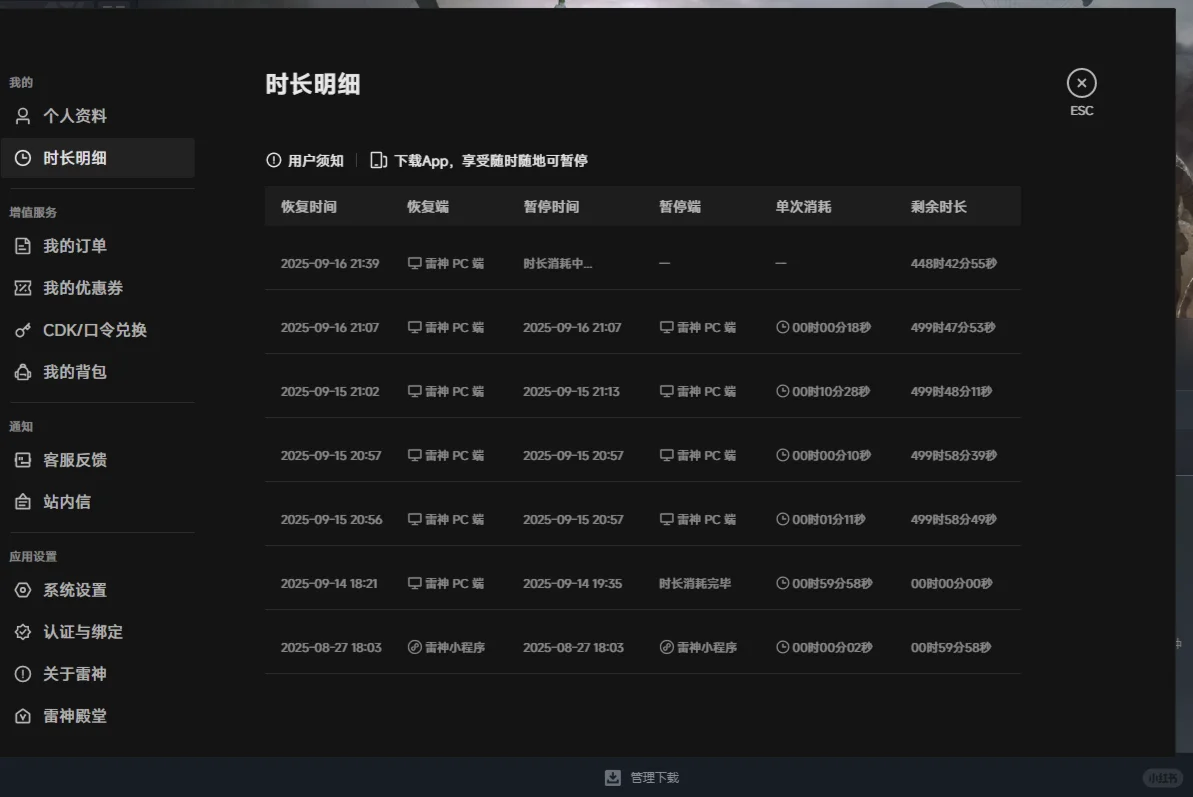Open 管理下载 in the bottom bar

click(654, 777)
